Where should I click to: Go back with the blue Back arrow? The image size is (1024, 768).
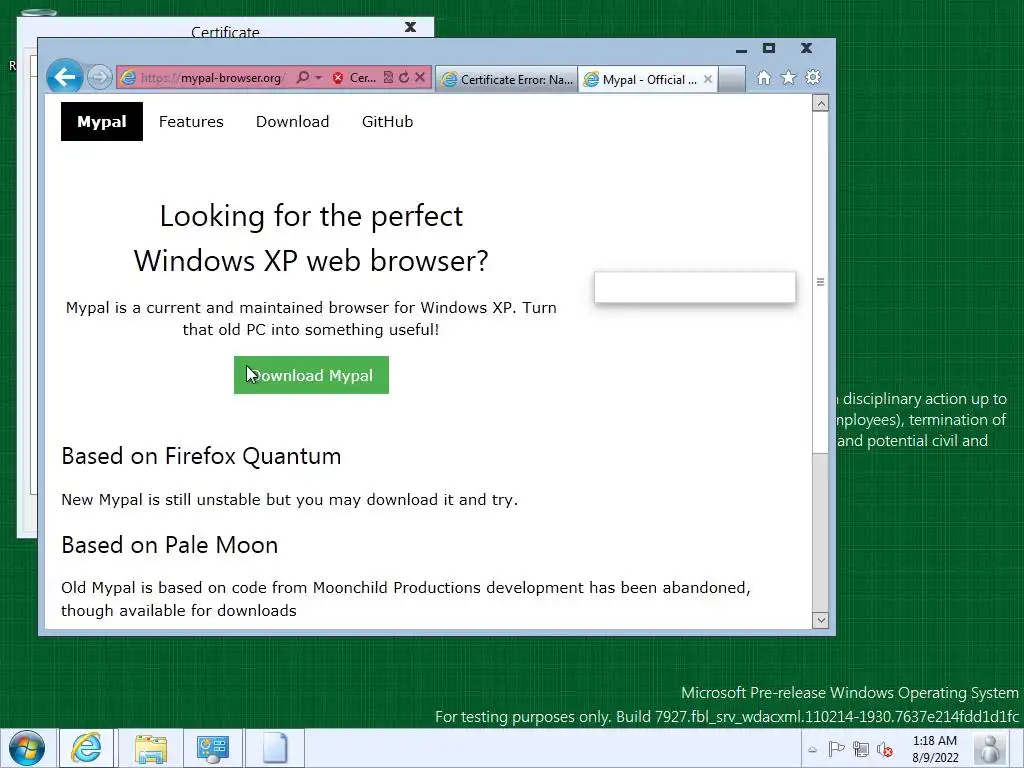coord(64,77)
